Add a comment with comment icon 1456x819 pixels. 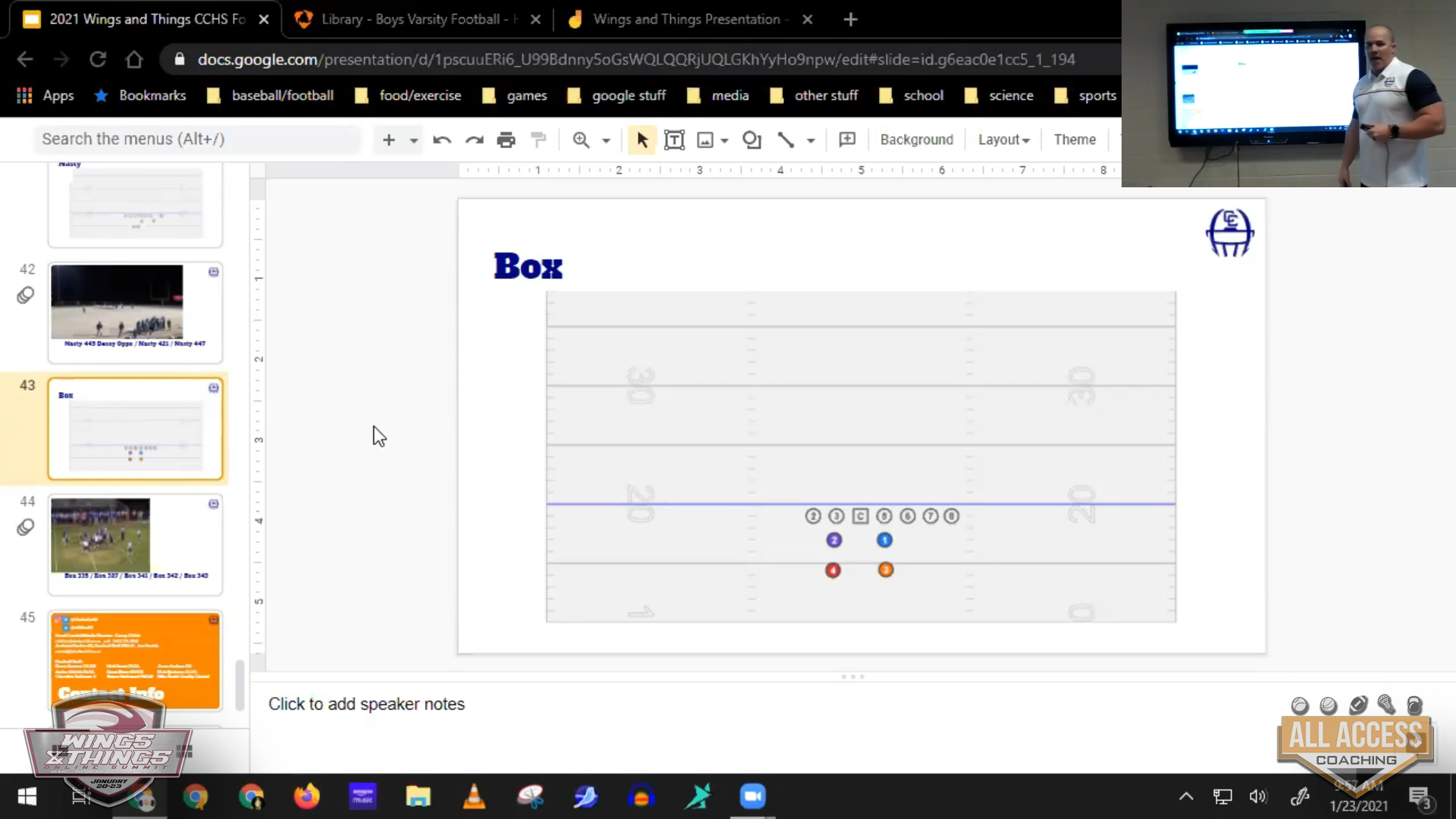coord(847,140)
